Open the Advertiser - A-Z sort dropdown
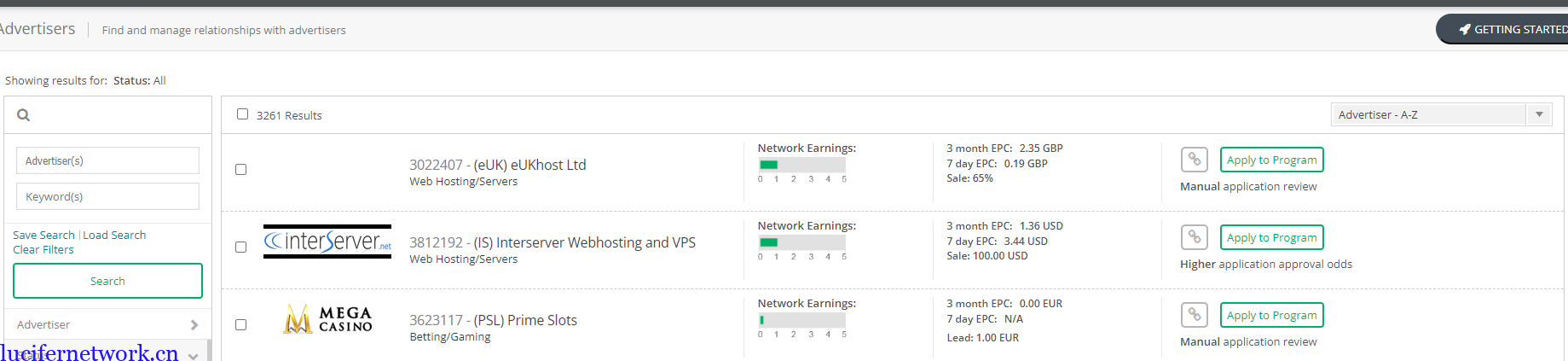This screenshot has height=361, width=1568. tap(1441, 114)
